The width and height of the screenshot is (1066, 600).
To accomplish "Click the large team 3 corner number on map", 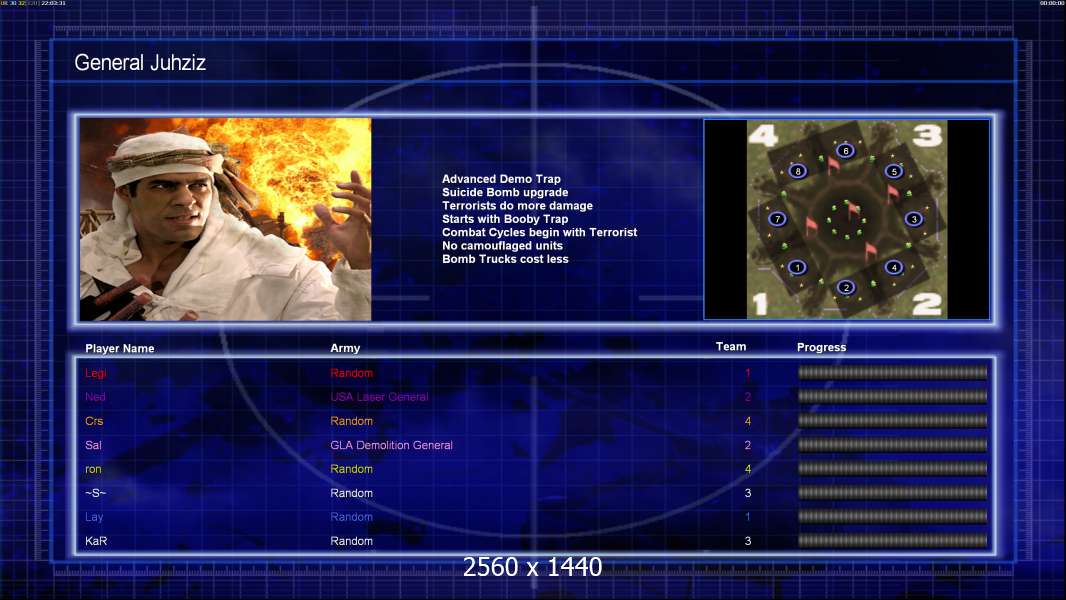I will pos(927,135).
